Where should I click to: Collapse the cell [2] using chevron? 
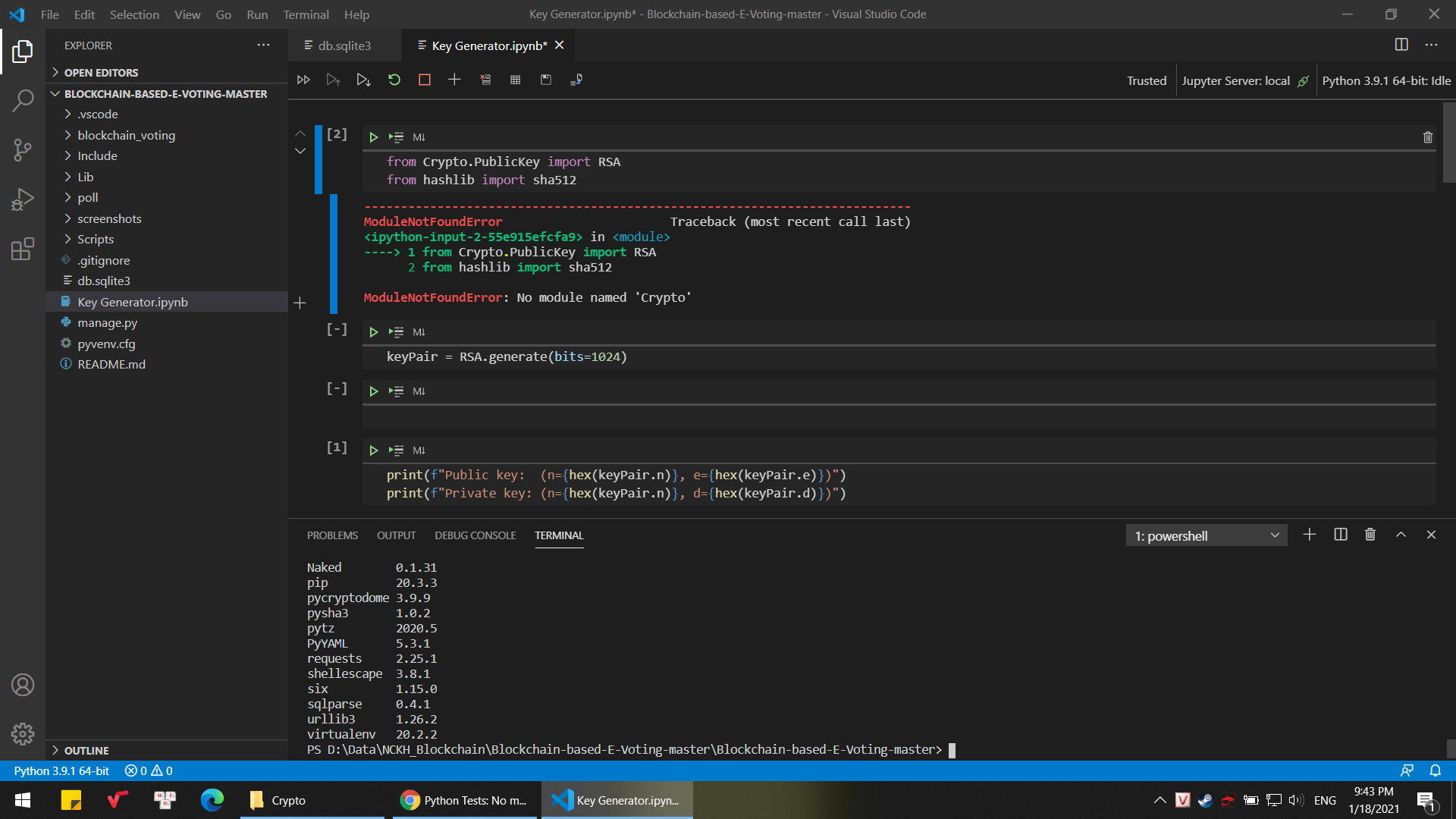299,150
